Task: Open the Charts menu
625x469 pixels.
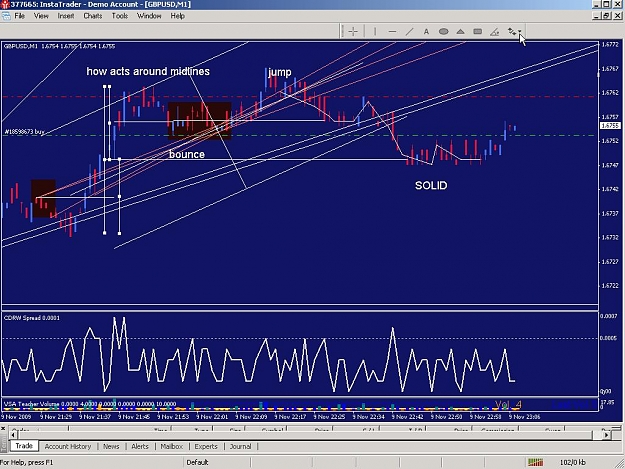Action: [92, 16]
